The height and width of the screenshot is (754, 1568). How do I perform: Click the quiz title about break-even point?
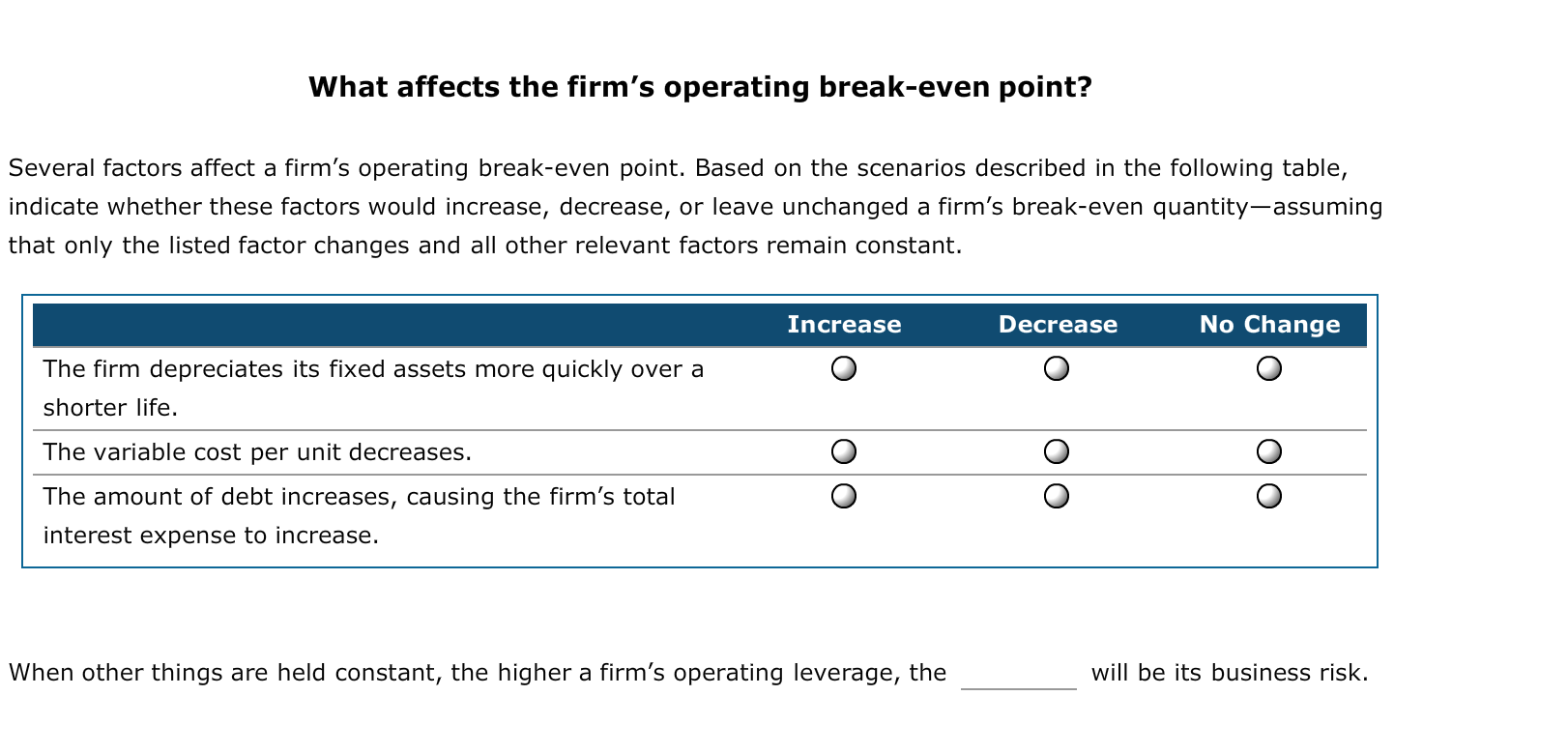700,86
